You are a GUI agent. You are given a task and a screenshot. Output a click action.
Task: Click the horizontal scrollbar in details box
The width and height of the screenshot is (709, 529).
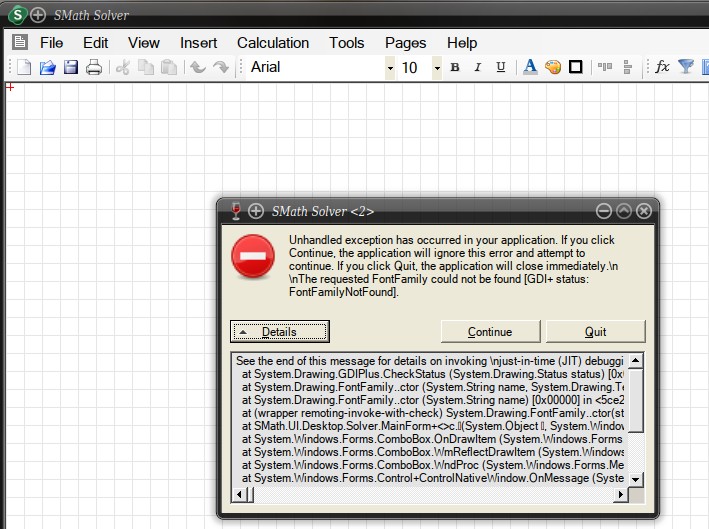[x=430, y=494]
